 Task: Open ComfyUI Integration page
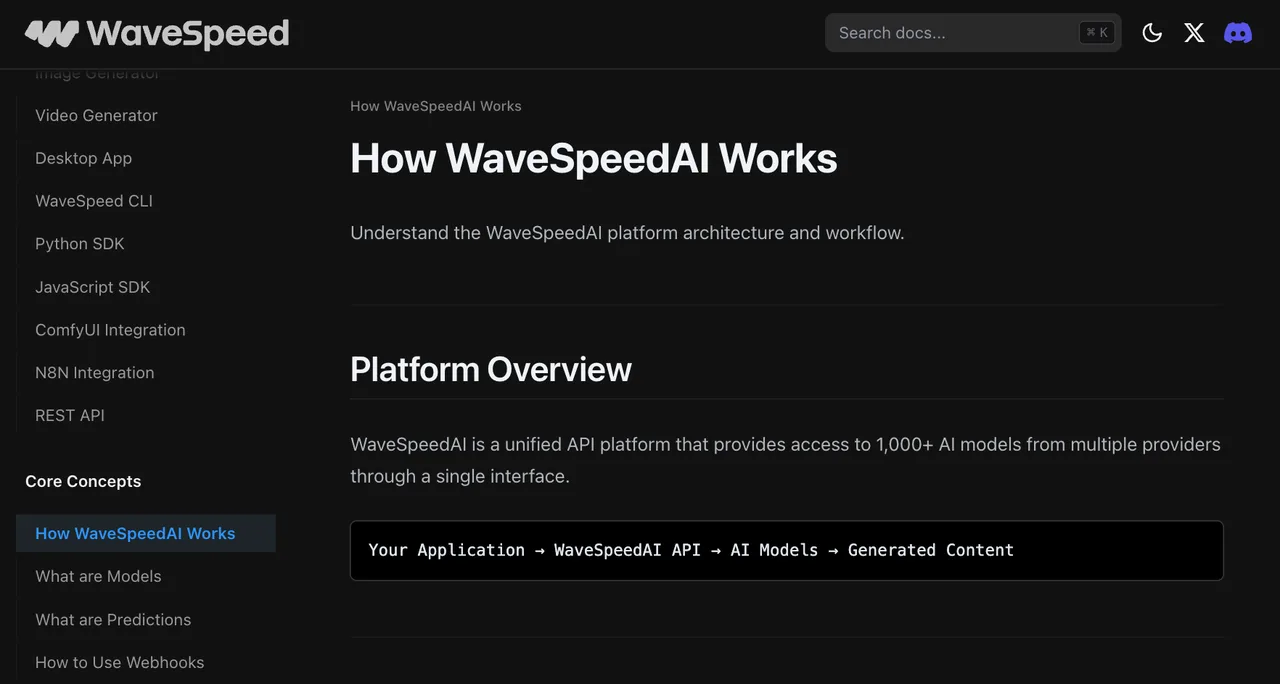coord(110,330)
